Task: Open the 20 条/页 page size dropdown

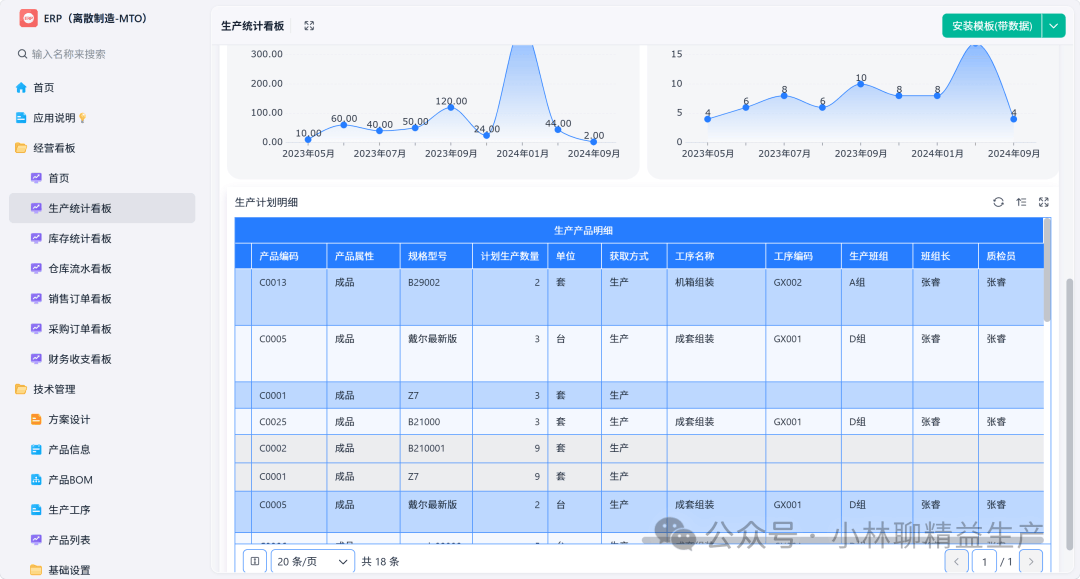Action: (x=313, y=561)
